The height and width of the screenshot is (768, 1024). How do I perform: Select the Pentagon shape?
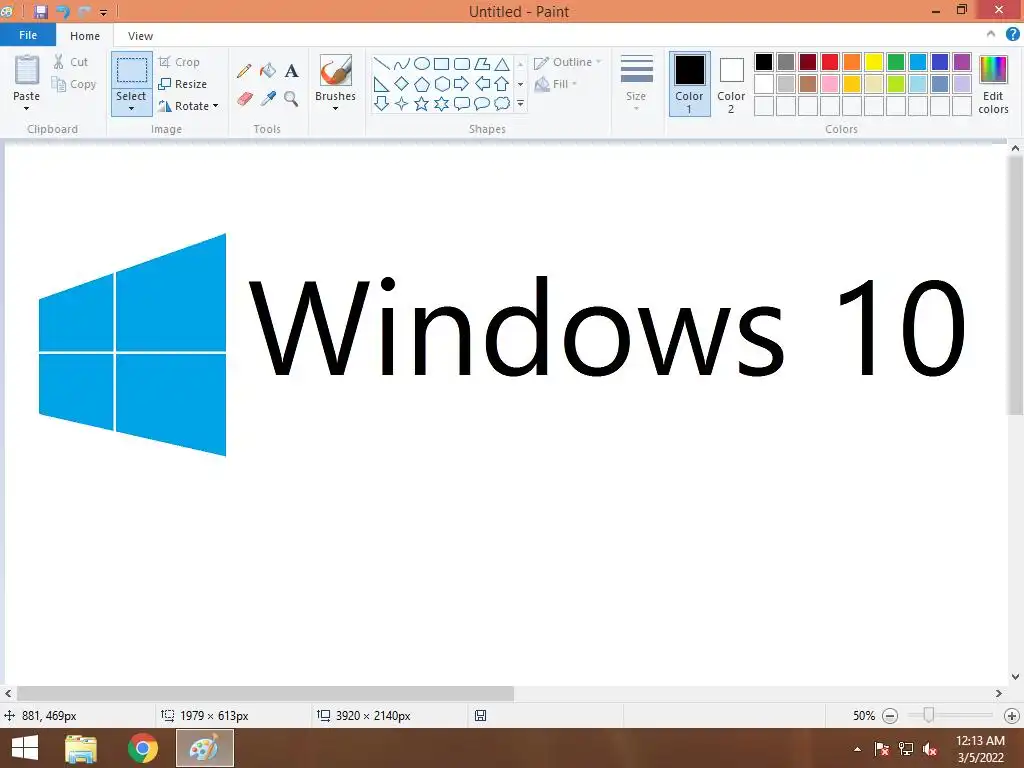[422, 84]
